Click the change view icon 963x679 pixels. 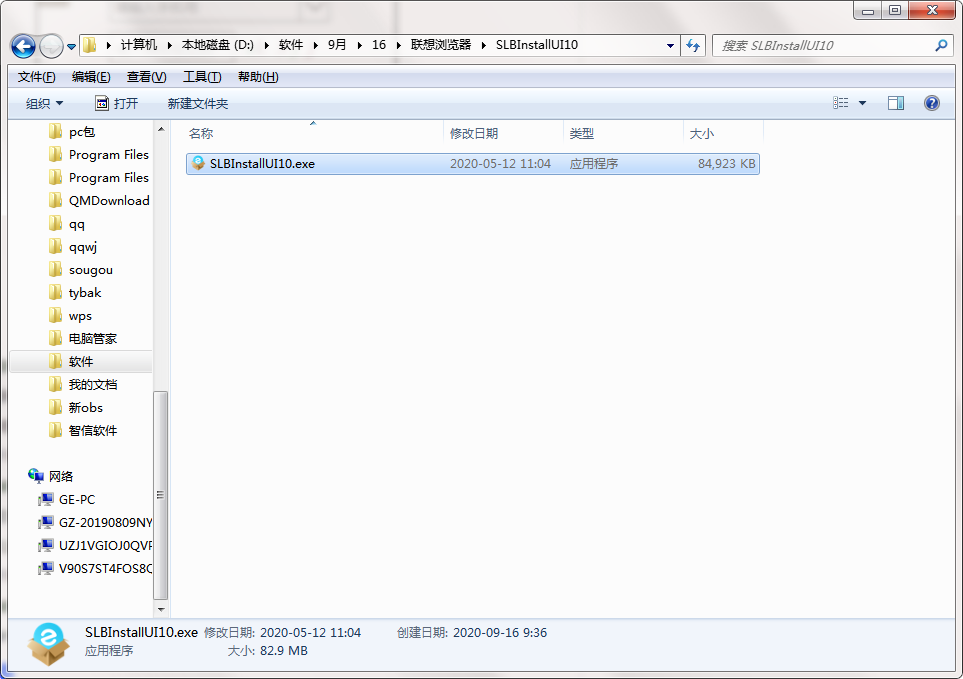pos(841,103)
